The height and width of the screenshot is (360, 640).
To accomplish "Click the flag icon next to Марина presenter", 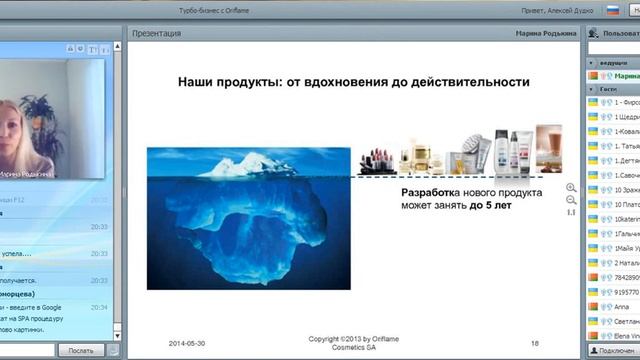I will [593, 76].
